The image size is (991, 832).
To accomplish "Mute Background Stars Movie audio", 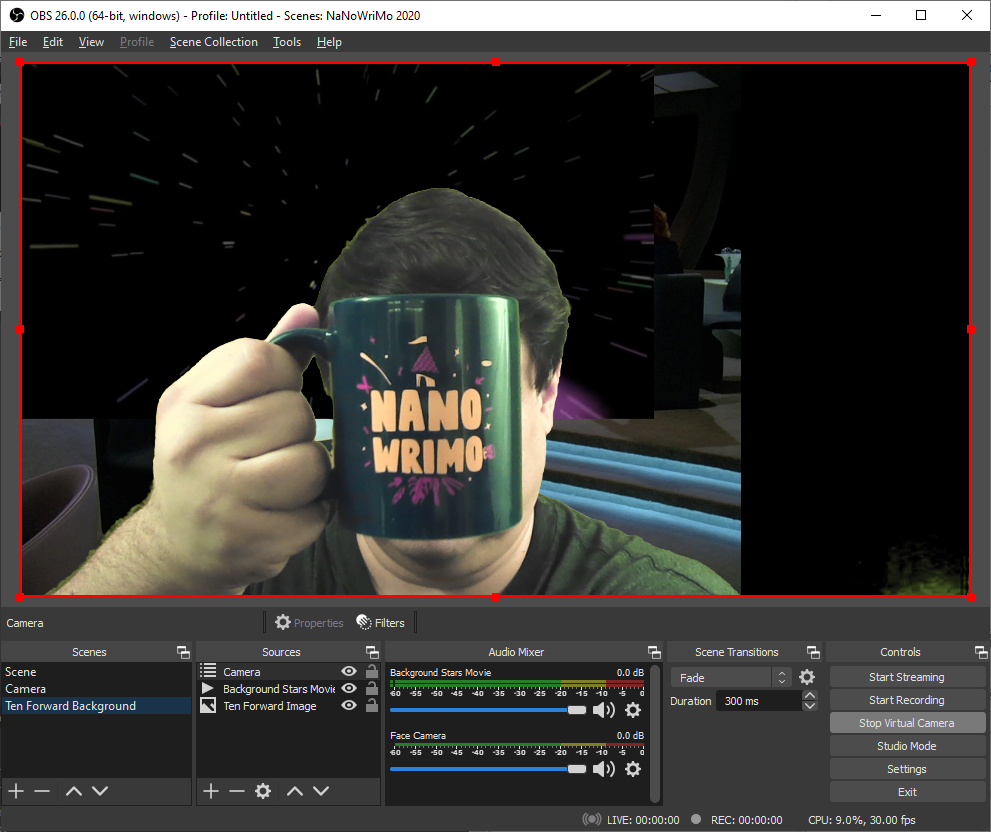I will pyautogui.click(x=604, y=710).
